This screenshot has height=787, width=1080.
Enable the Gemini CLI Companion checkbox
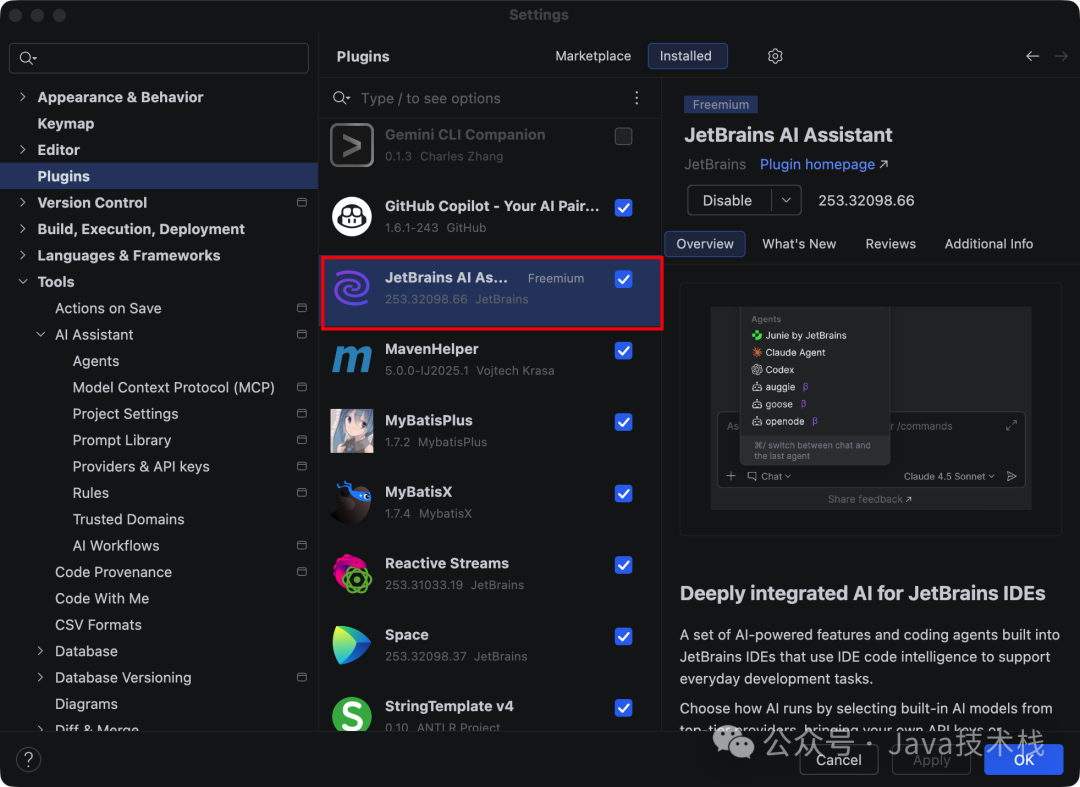click(x=623, y=136)
